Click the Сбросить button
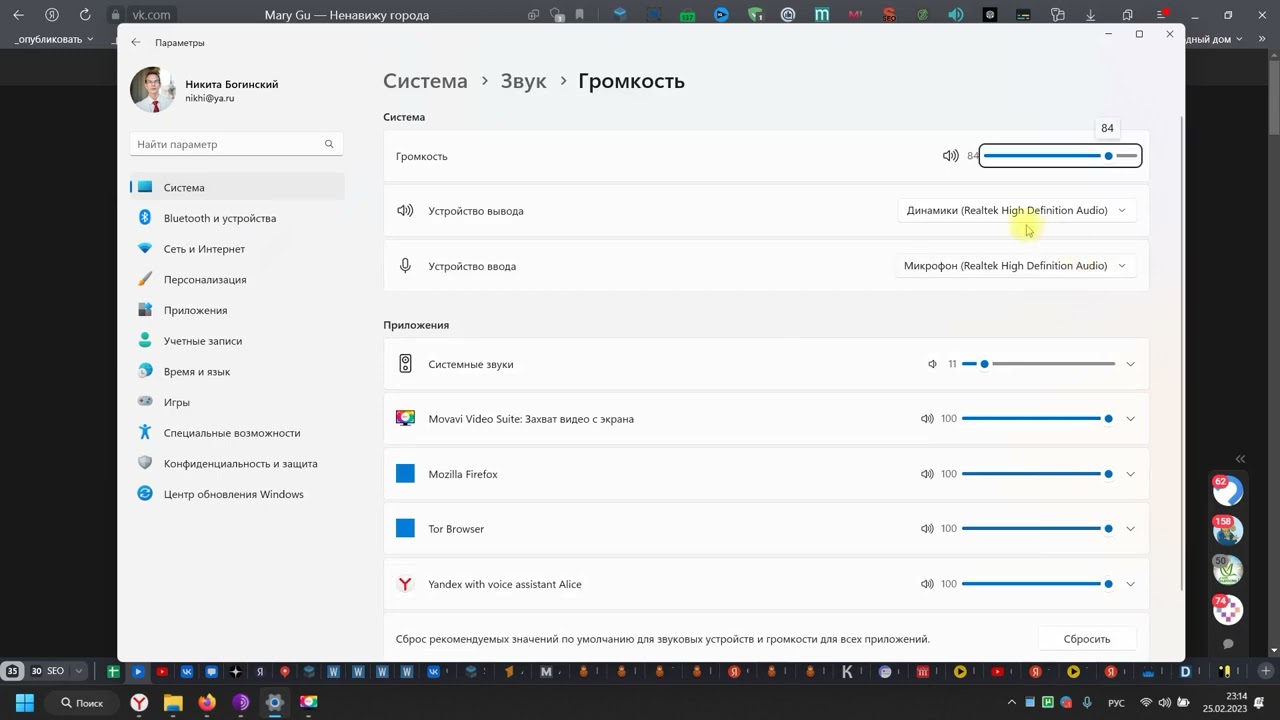This screenshot has width=1280, height=720. (x=1087, y=639)
